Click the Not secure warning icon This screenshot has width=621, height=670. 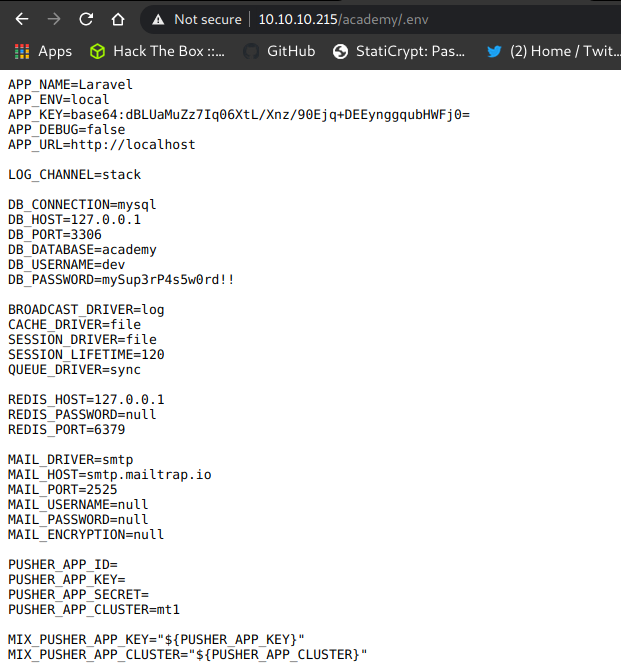158,20
